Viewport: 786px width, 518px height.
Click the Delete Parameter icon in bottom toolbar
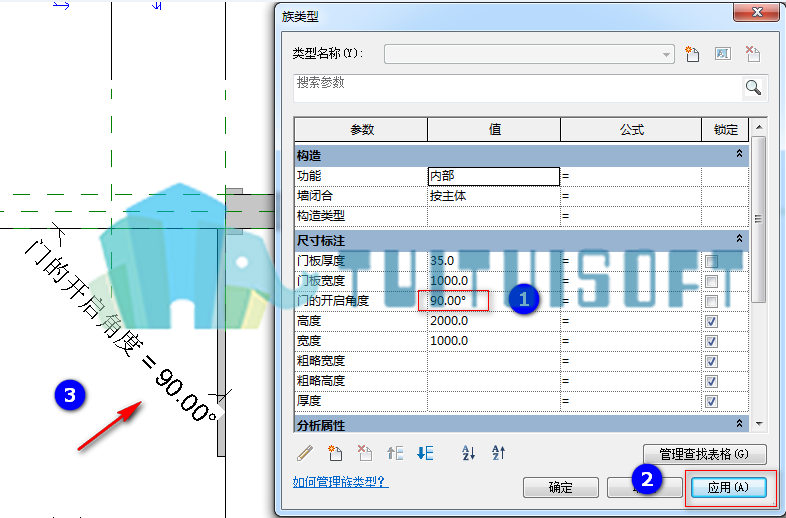364,453
